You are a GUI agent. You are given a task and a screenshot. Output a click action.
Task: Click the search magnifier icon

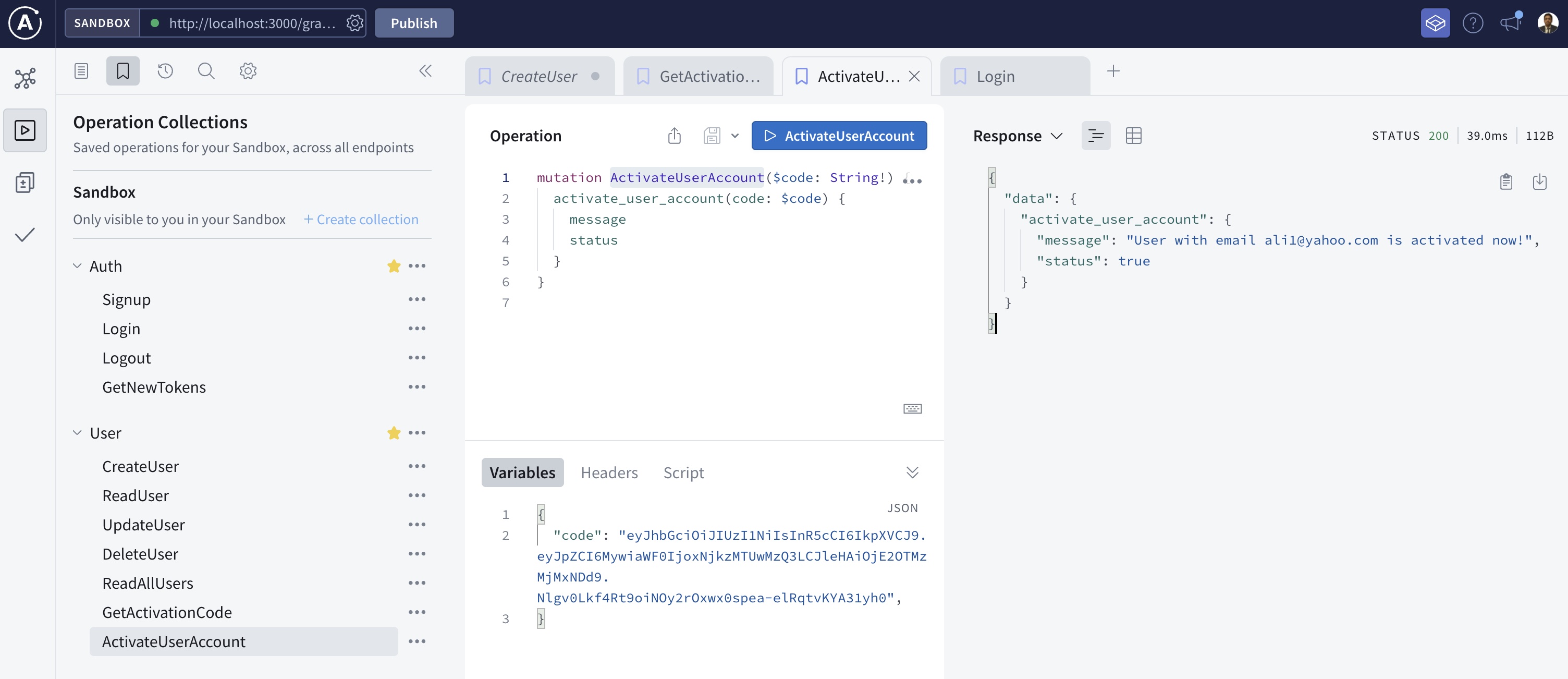tap(206, 71)
